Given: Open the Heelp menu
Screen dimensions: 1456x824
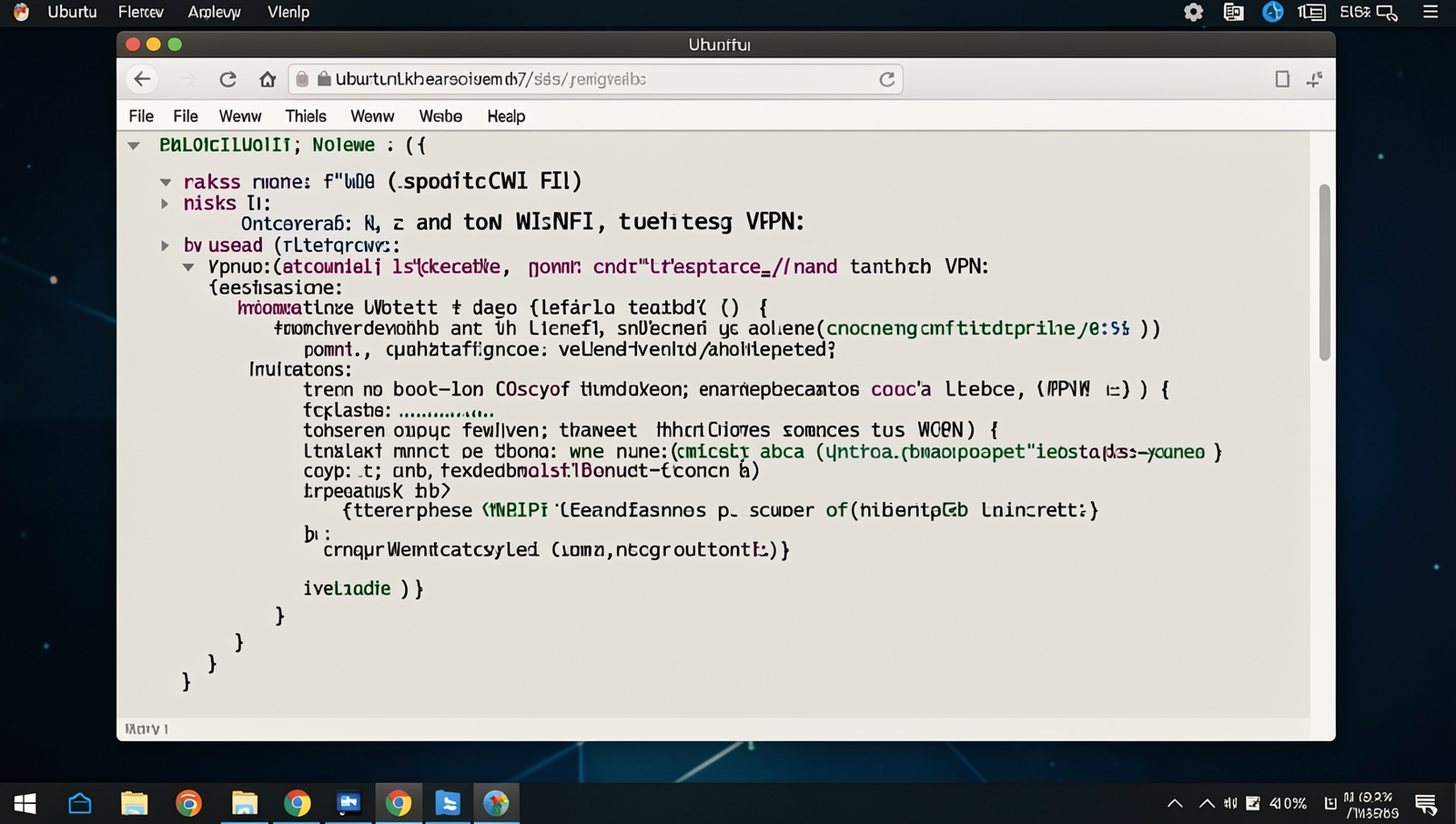Looking at the screenshot, I should (506, 116).
